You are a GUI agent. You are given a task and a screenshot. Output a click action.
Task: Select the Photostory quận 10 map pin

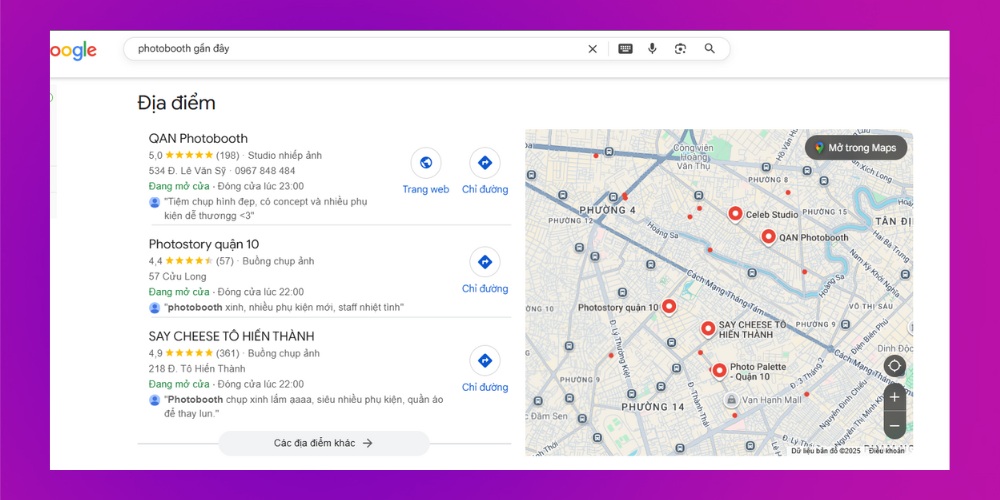668,307
